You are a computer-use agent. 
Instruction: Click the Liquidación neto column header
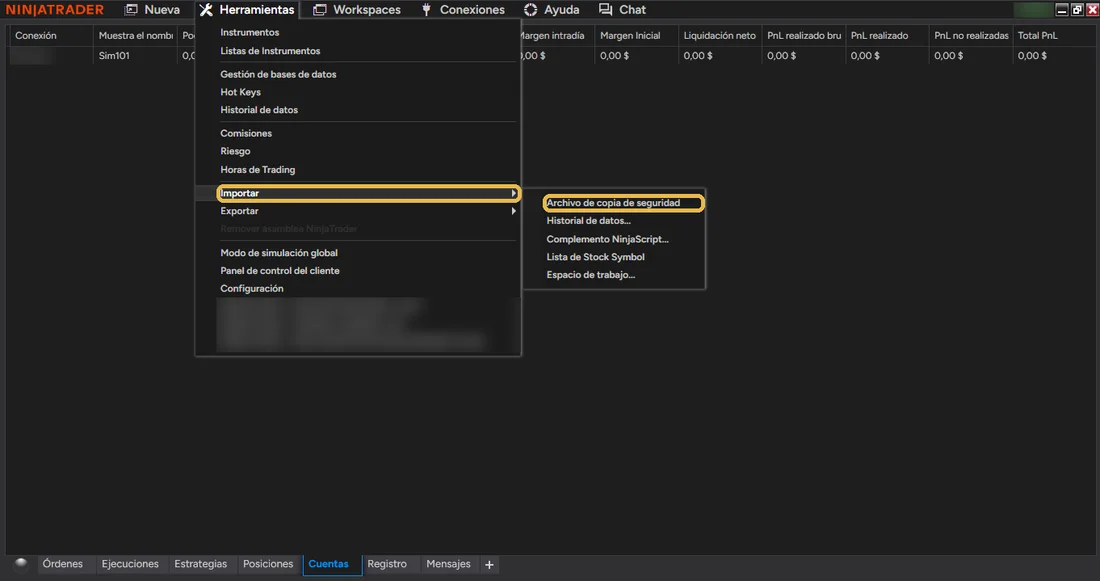pos(720,36)
